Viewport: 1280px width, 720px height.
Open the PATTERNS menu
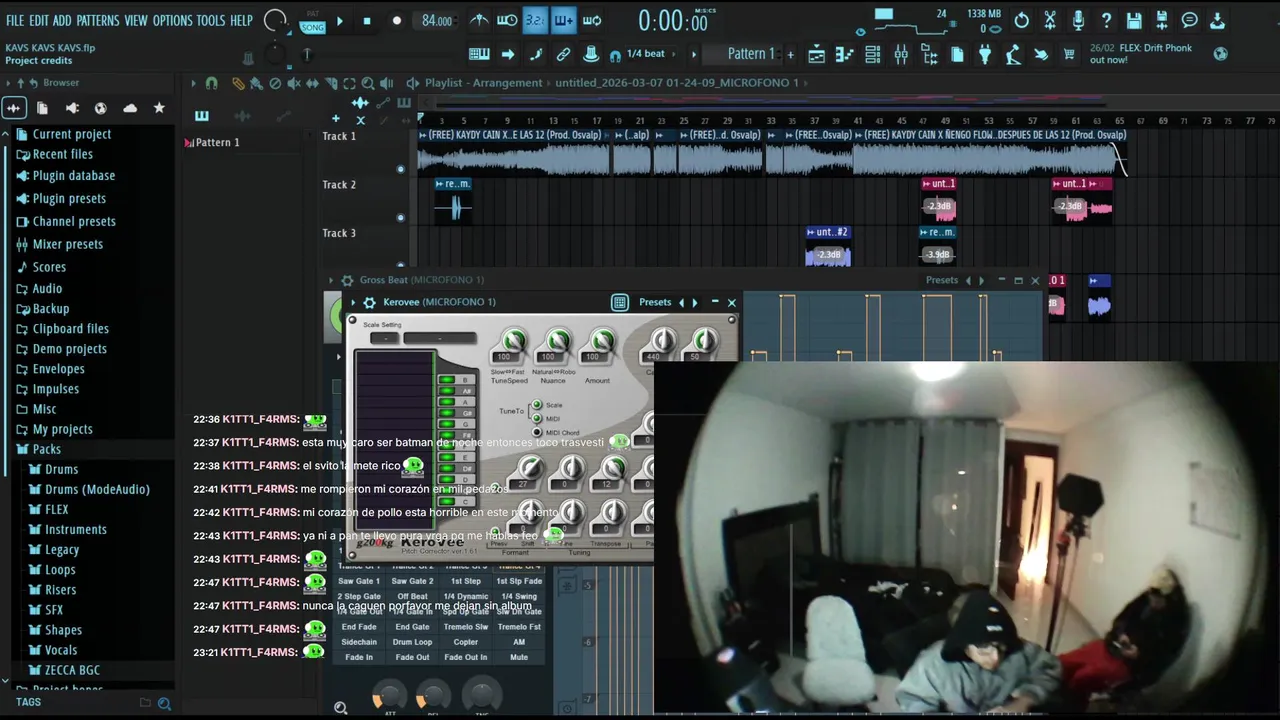pos(98,20)
